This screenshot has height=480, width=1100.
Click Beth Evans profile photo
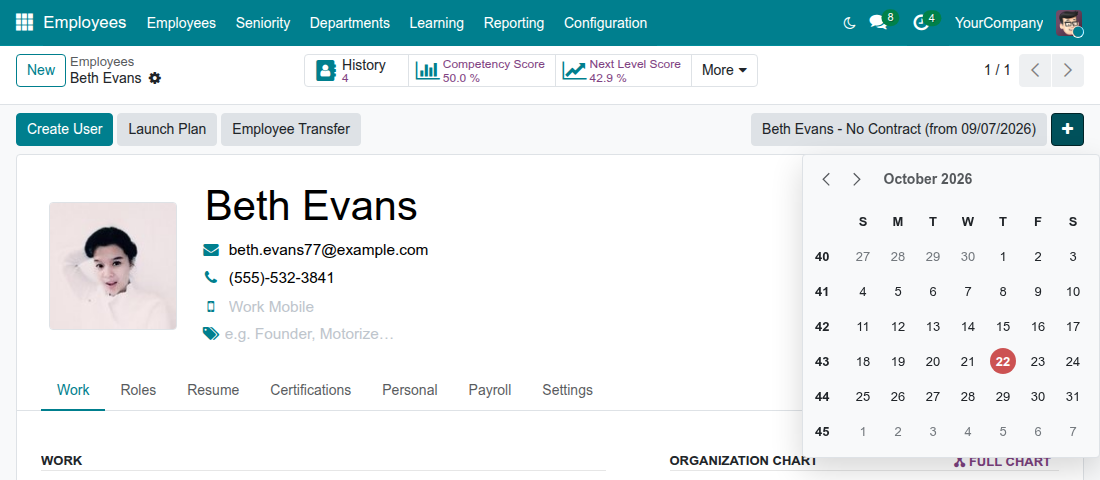coord(113,266)
